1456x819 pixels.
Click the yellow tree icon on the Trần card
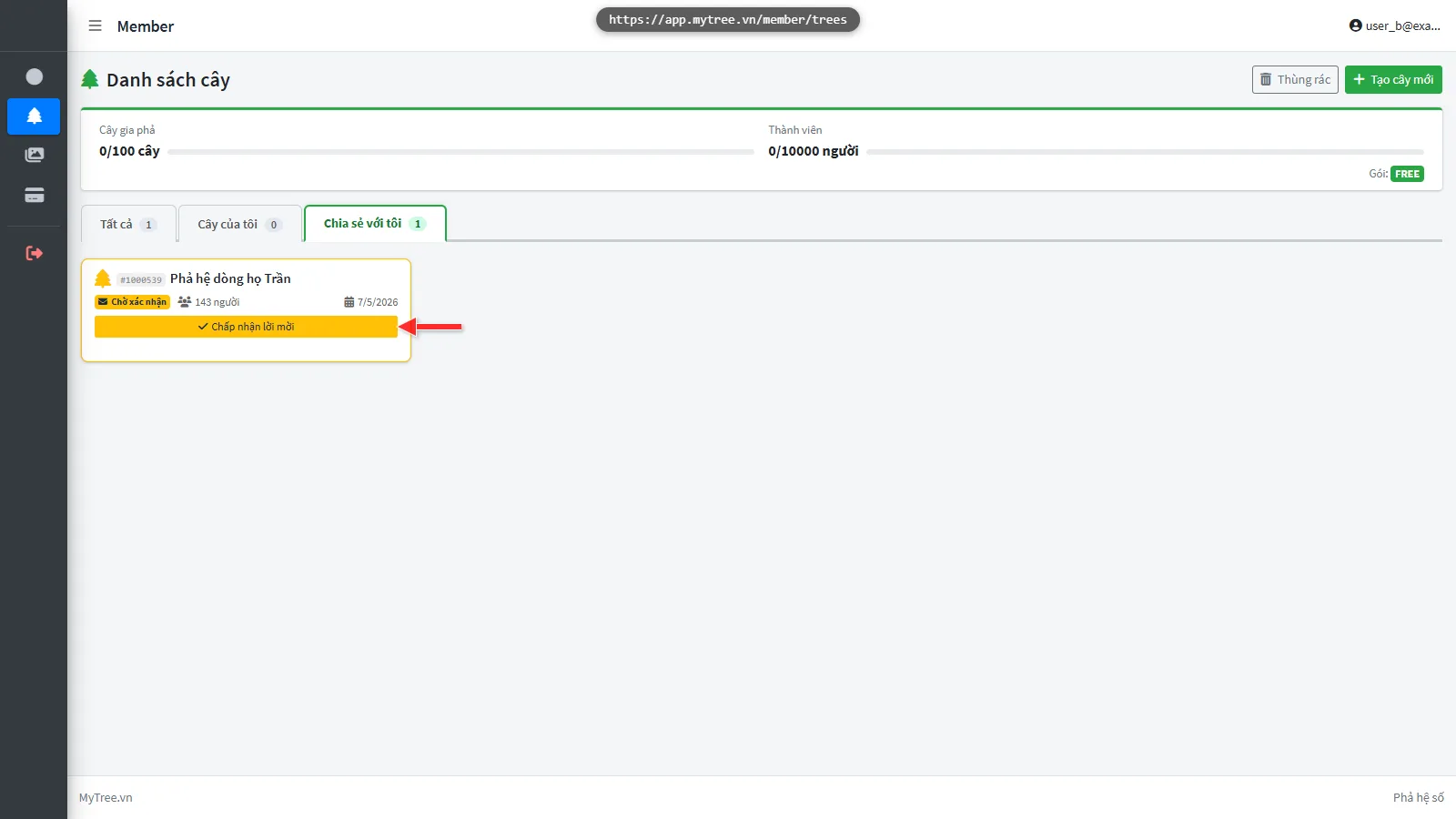[103, 278]
